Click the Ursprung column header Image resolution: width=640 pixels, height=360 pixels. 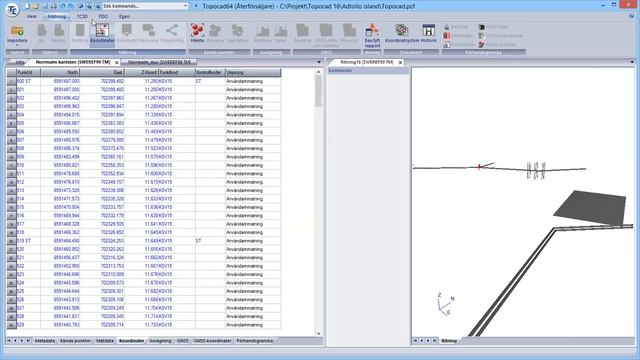pyautogui.click(x=253, y=72)
